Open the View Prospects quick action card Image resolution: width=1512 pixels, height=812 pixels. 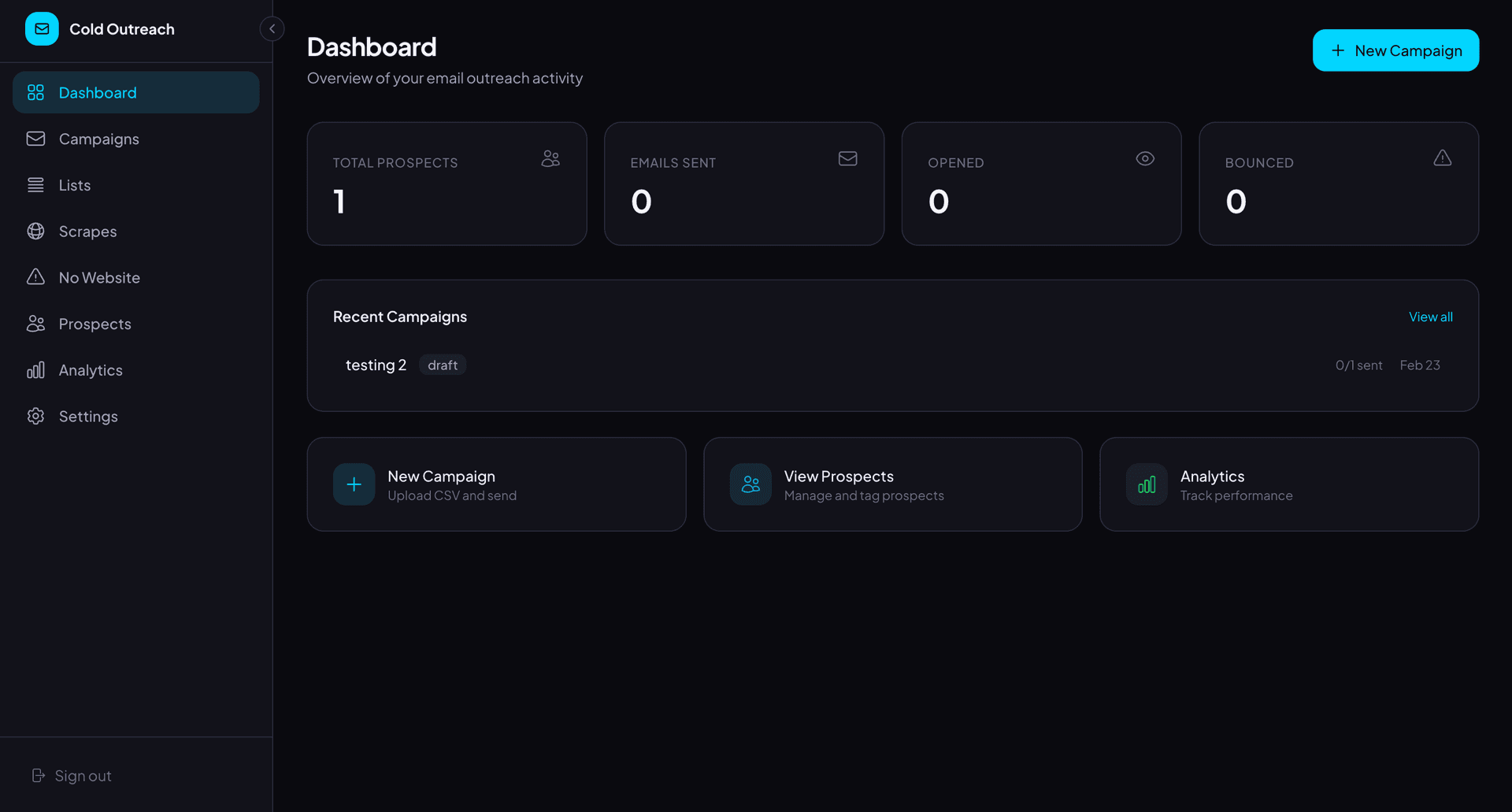coord(892,484)
